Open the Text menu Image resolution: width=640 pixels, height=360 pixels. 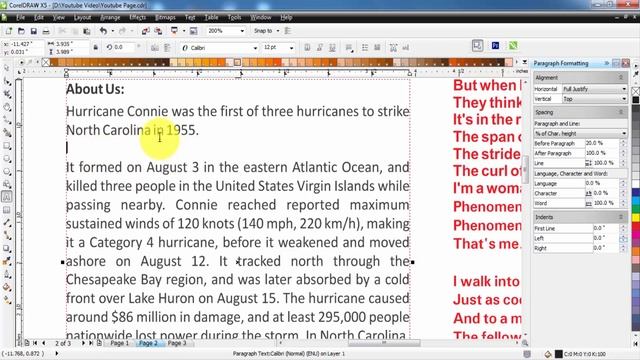190,18
